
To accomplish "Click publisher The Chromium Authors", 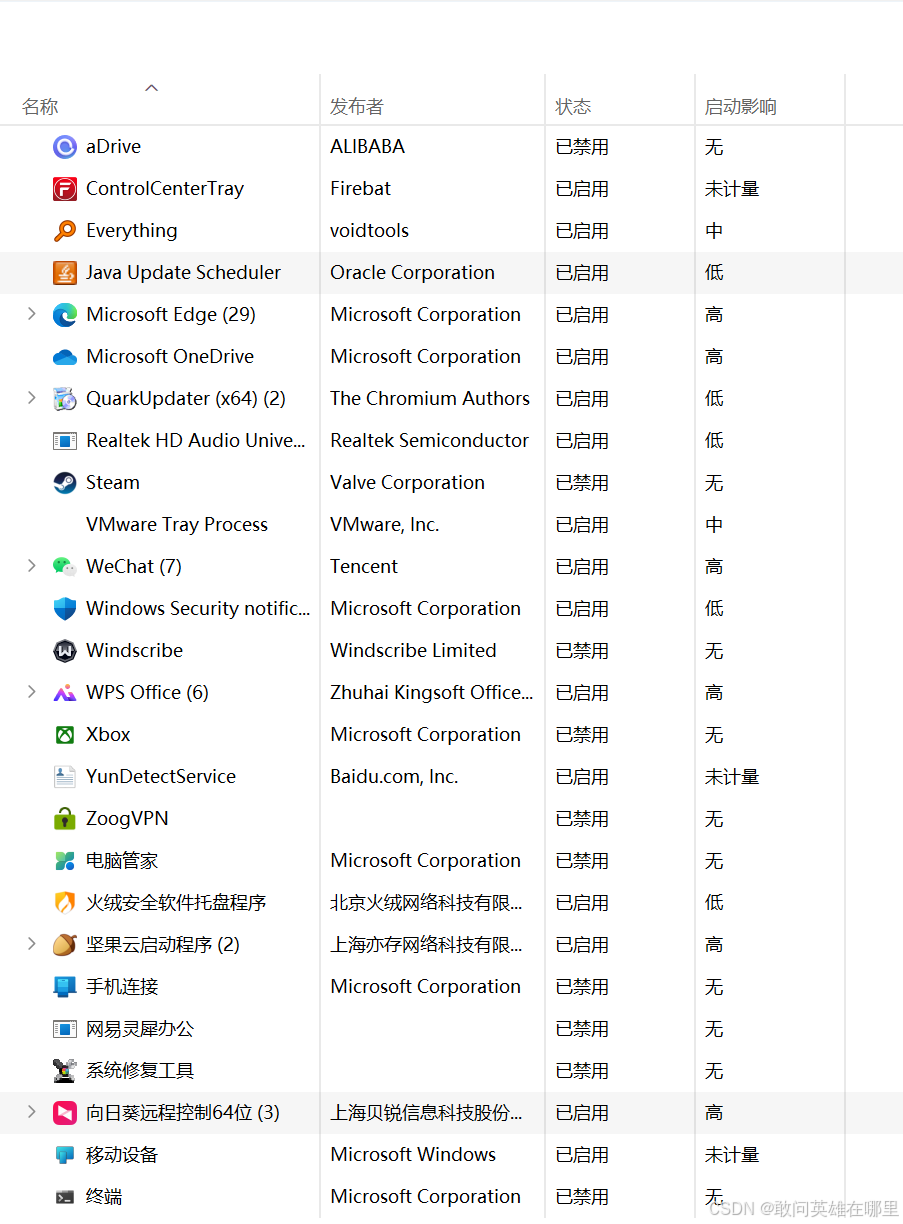I will pyautogui.click(x=430, y=399).
